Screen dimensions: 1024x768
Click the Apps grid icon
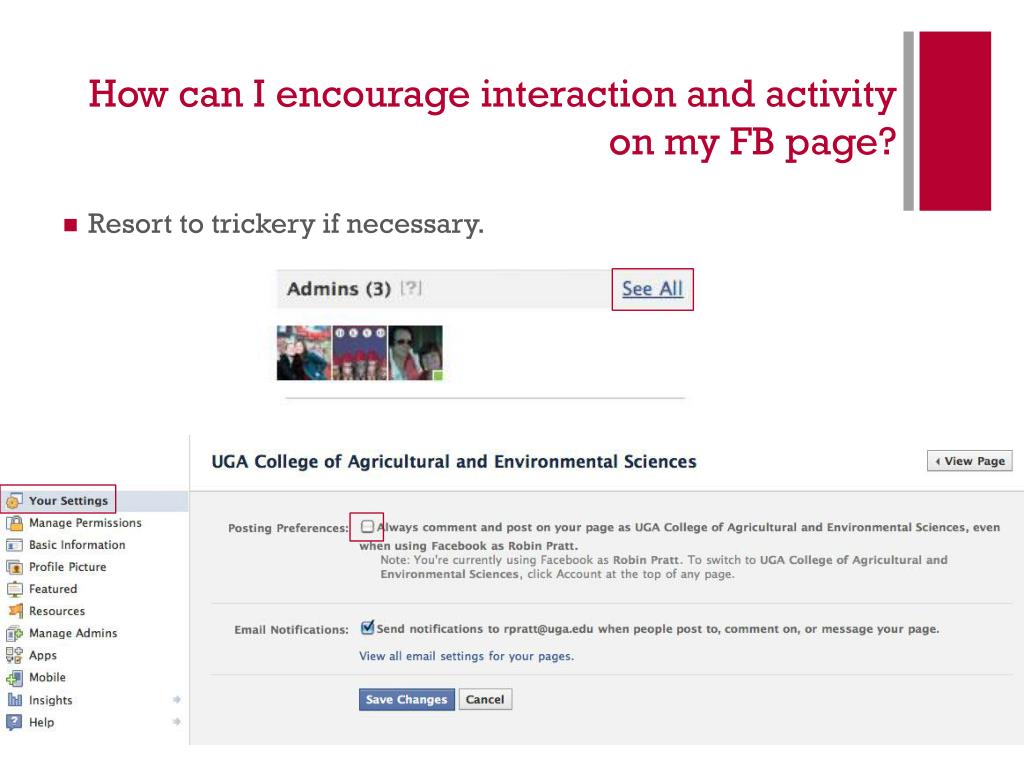(14, 655)
